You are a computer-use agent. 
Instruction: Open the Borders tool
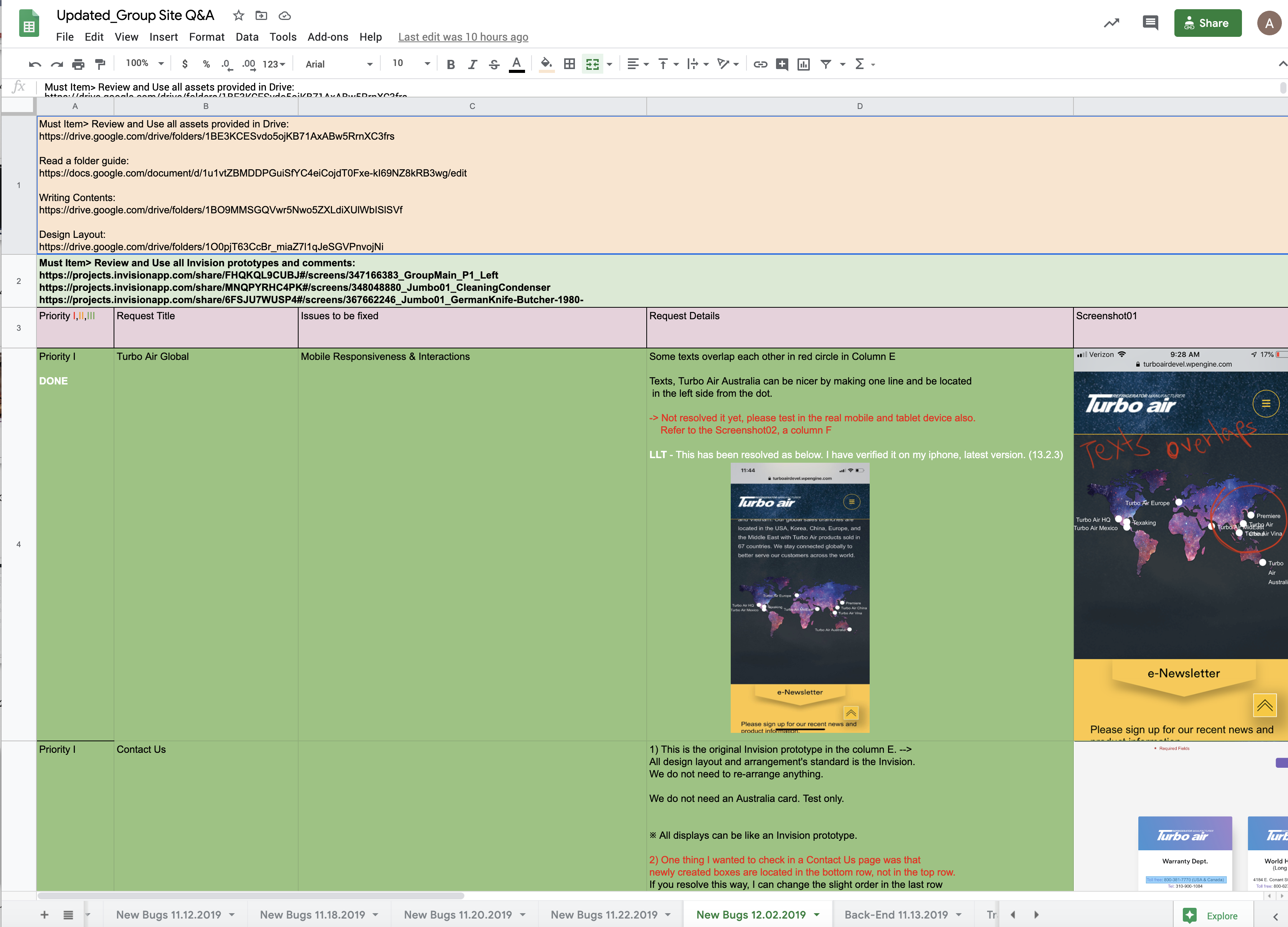(x=569, y=64)
